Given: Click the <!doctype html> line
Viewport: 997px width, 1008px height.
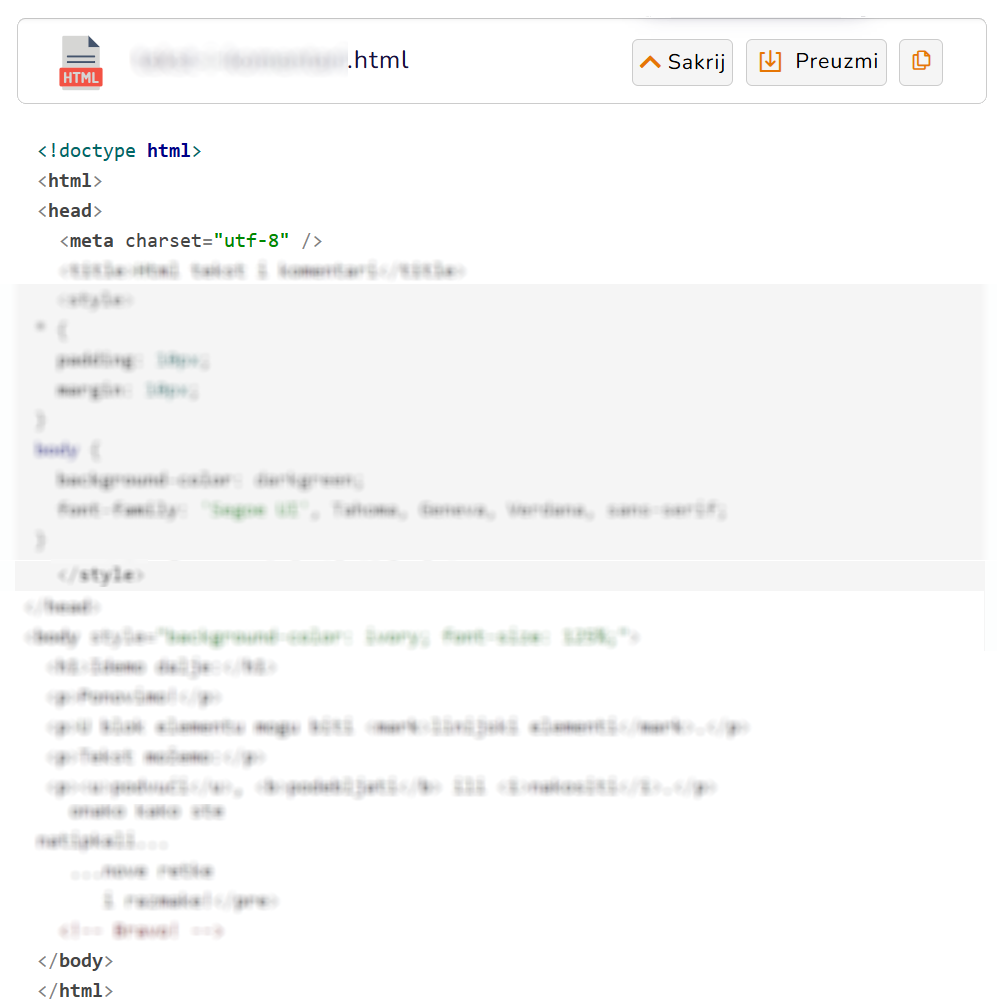Looking at the screenshot, I should [120, 150].
